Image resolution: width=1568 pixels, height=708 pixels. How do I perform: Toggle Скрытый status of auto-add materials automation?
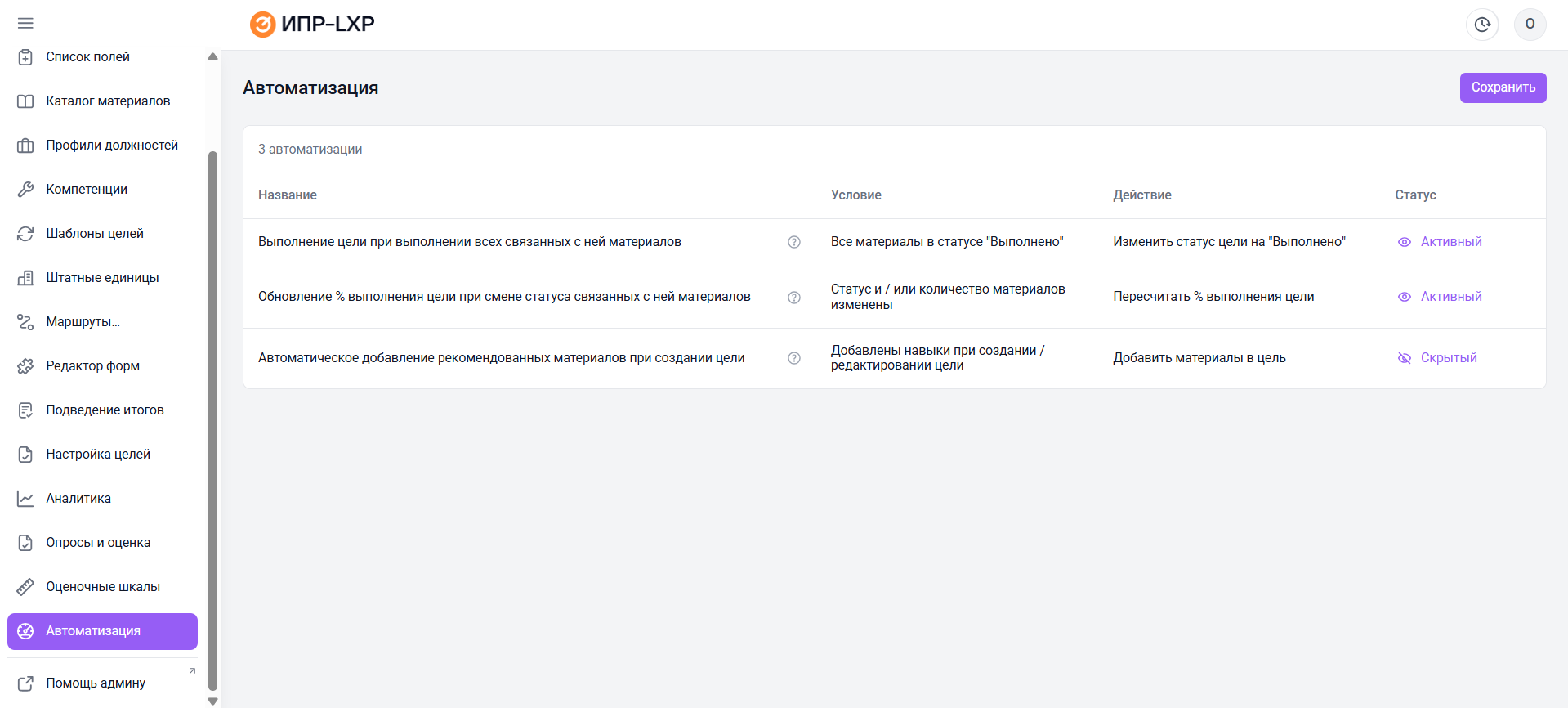click(x=1437, y=358)
